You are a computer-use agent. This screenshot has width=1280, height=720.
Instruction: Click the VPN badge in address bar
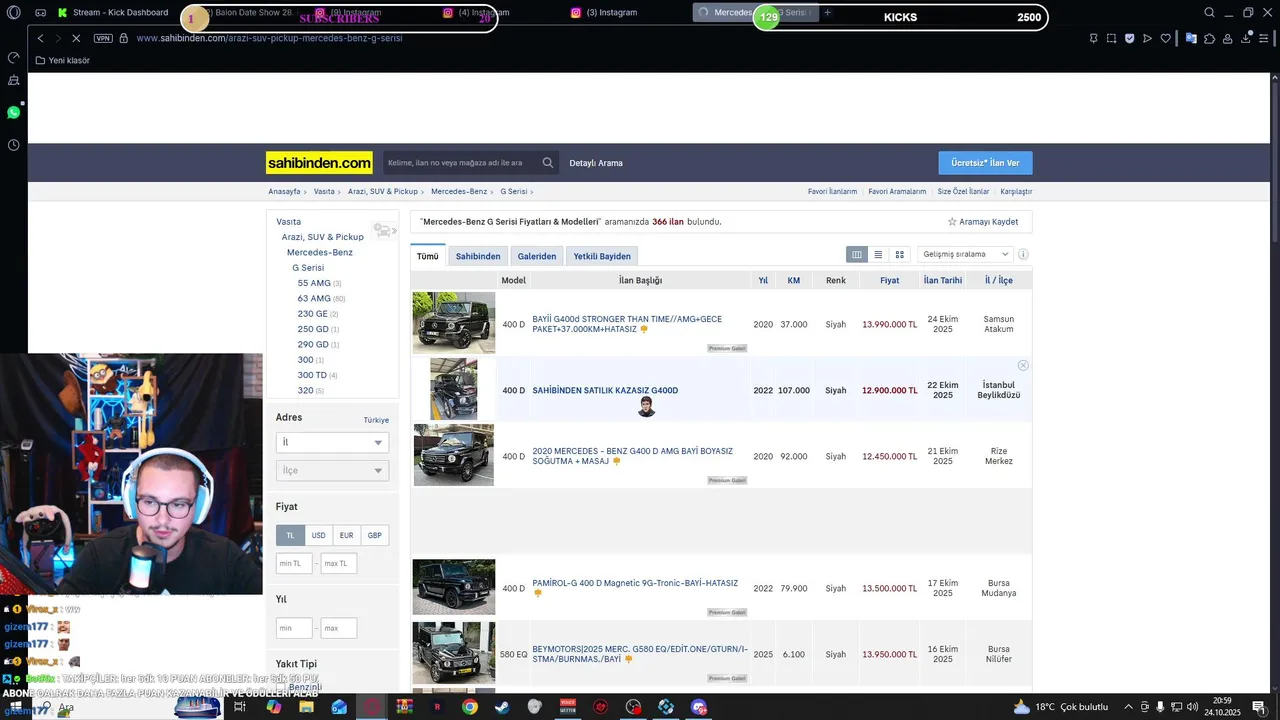click(103, 38)
